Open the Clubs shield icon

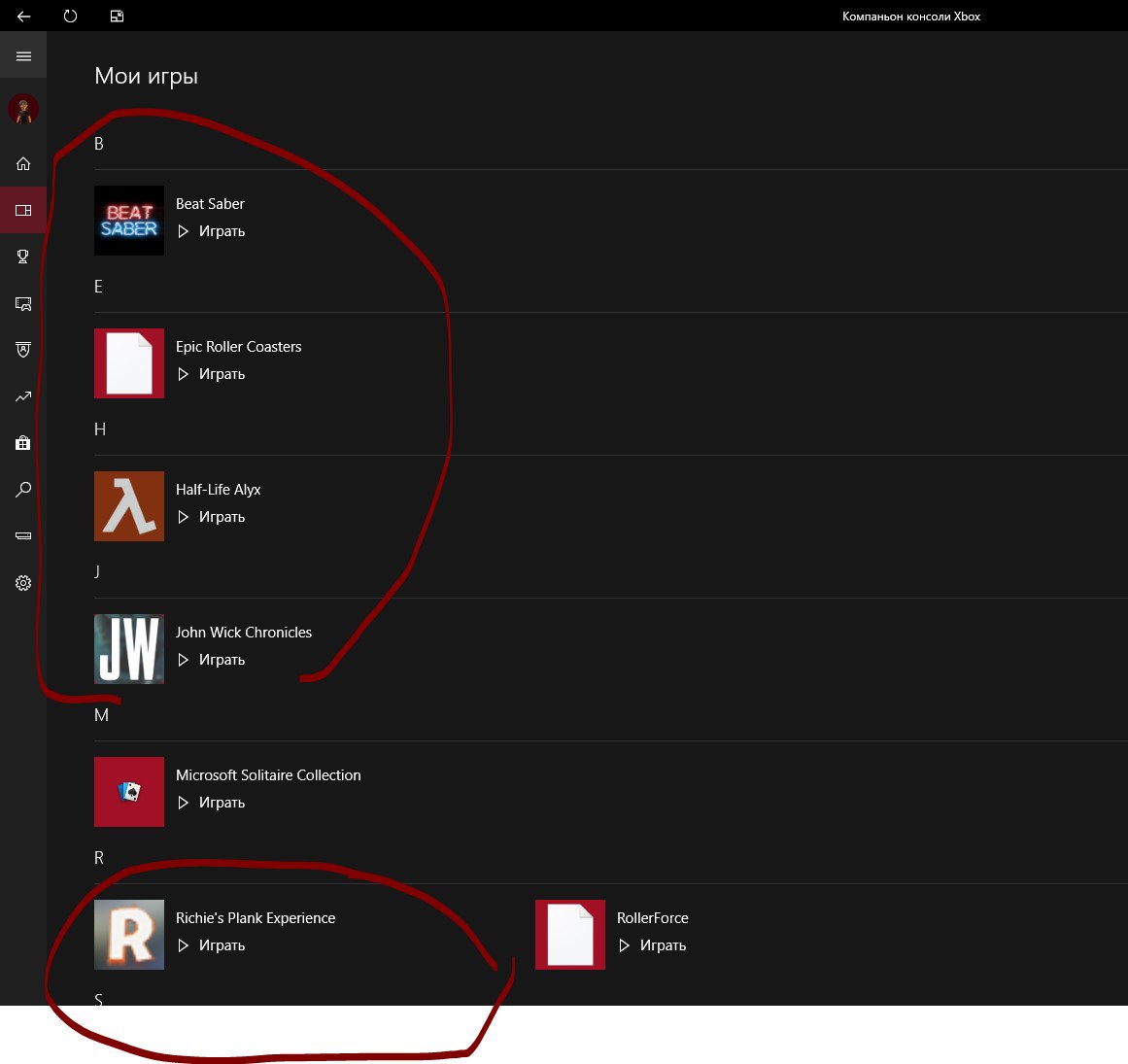point(23,350)
